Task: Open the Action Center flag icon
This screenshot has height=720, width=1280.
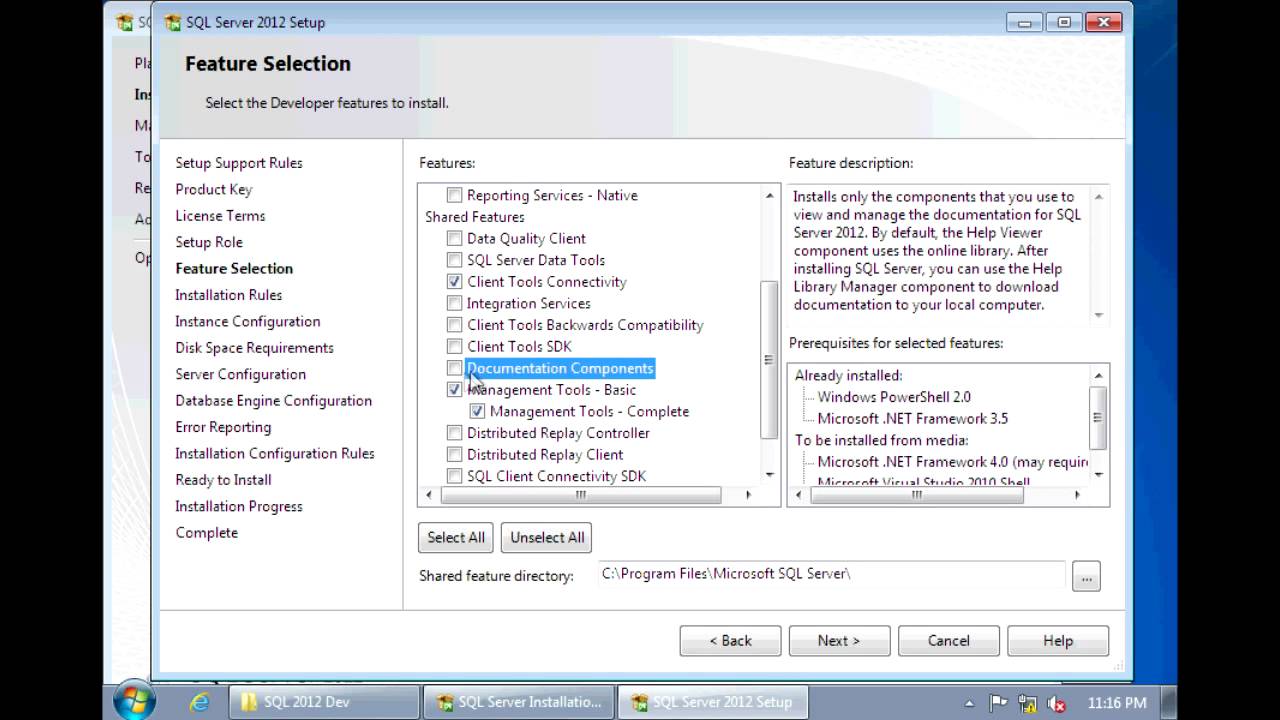Action: 998,703
